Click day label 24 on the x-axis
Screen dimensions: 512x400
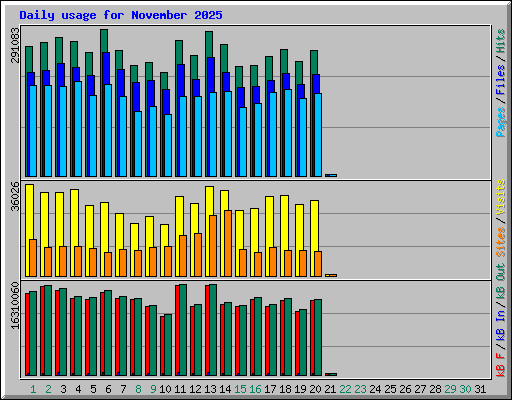pyautogui.click(x=375, y=389)
